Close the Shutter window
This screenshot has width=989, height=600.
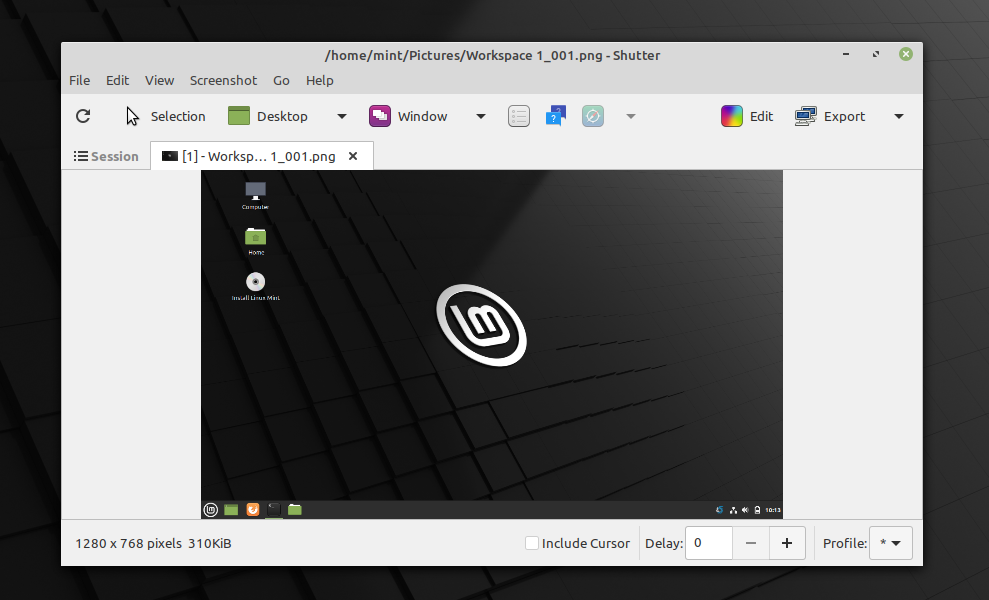click(906, 54)
